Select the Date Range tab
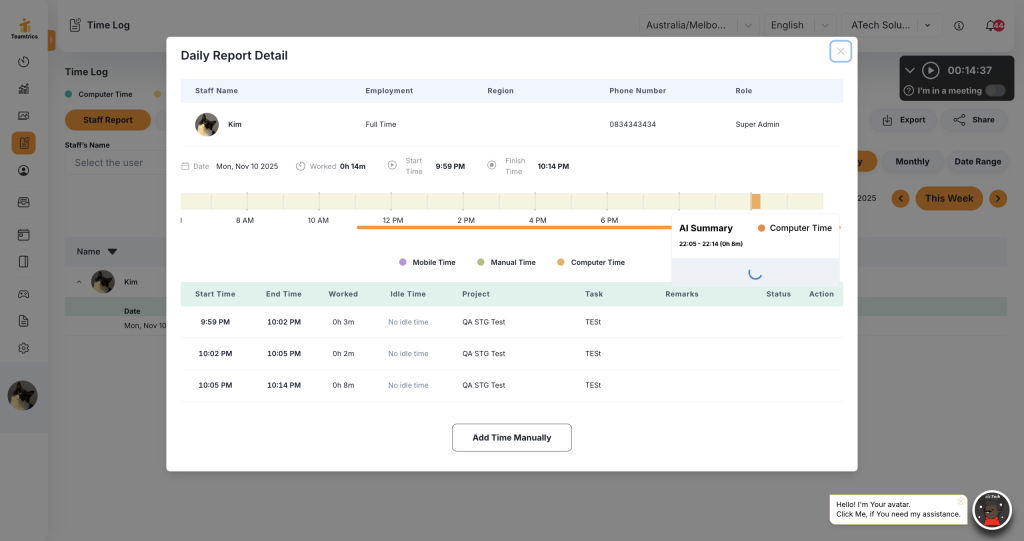The width and height of the screenshot is (1024, 541). click(977, 162)
